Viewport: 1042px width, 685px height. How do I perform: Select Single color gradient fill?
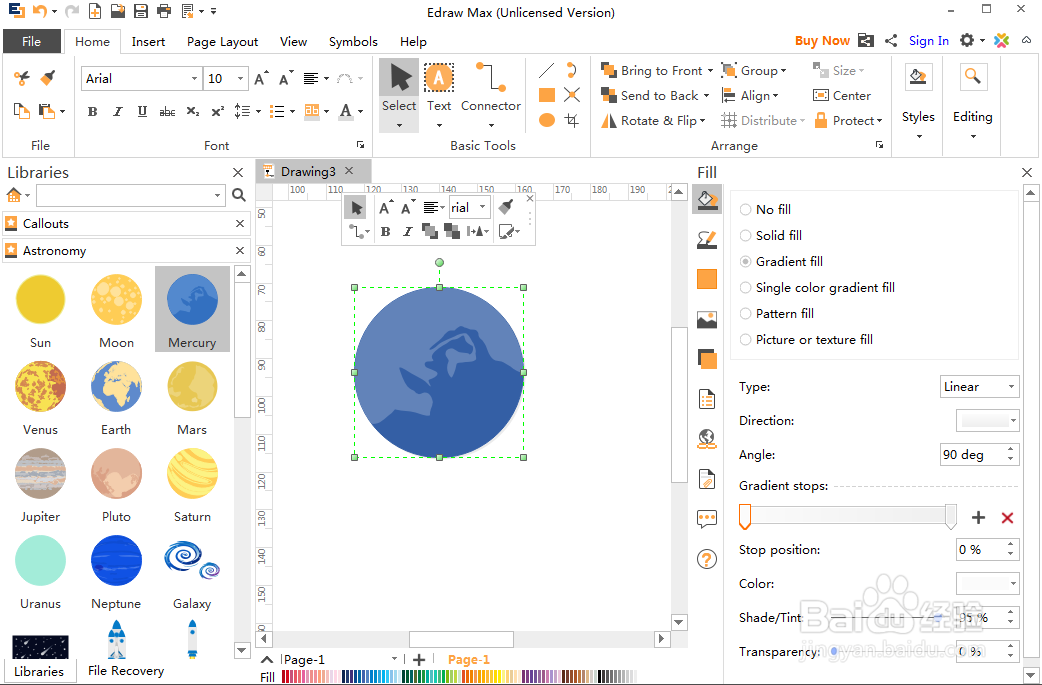pos(817,288)
